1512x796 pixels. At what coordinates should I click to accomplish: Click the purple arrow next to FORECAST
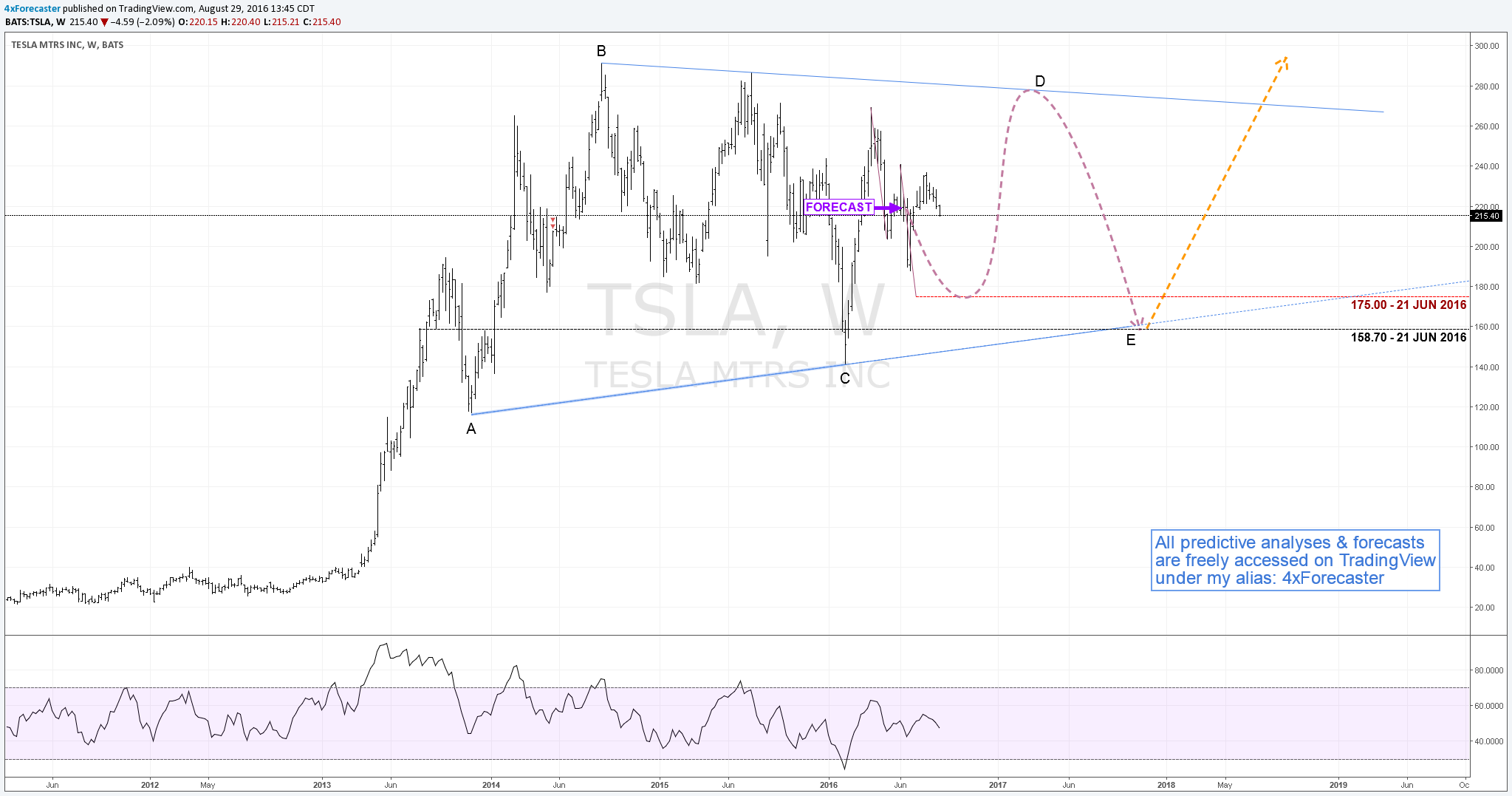tap(889, 208)
